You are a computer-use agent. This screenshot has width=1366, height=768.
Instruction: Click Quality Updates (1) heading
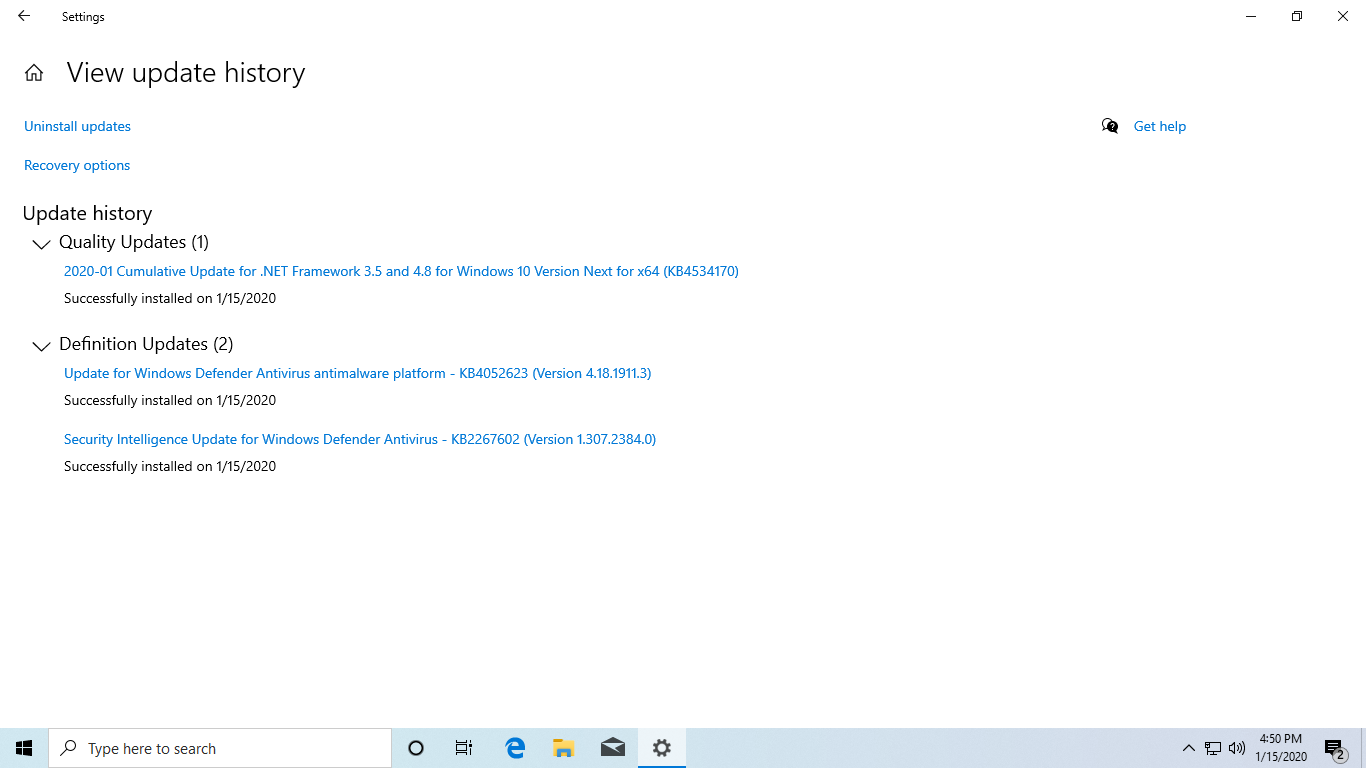click(x=134, y=242)
